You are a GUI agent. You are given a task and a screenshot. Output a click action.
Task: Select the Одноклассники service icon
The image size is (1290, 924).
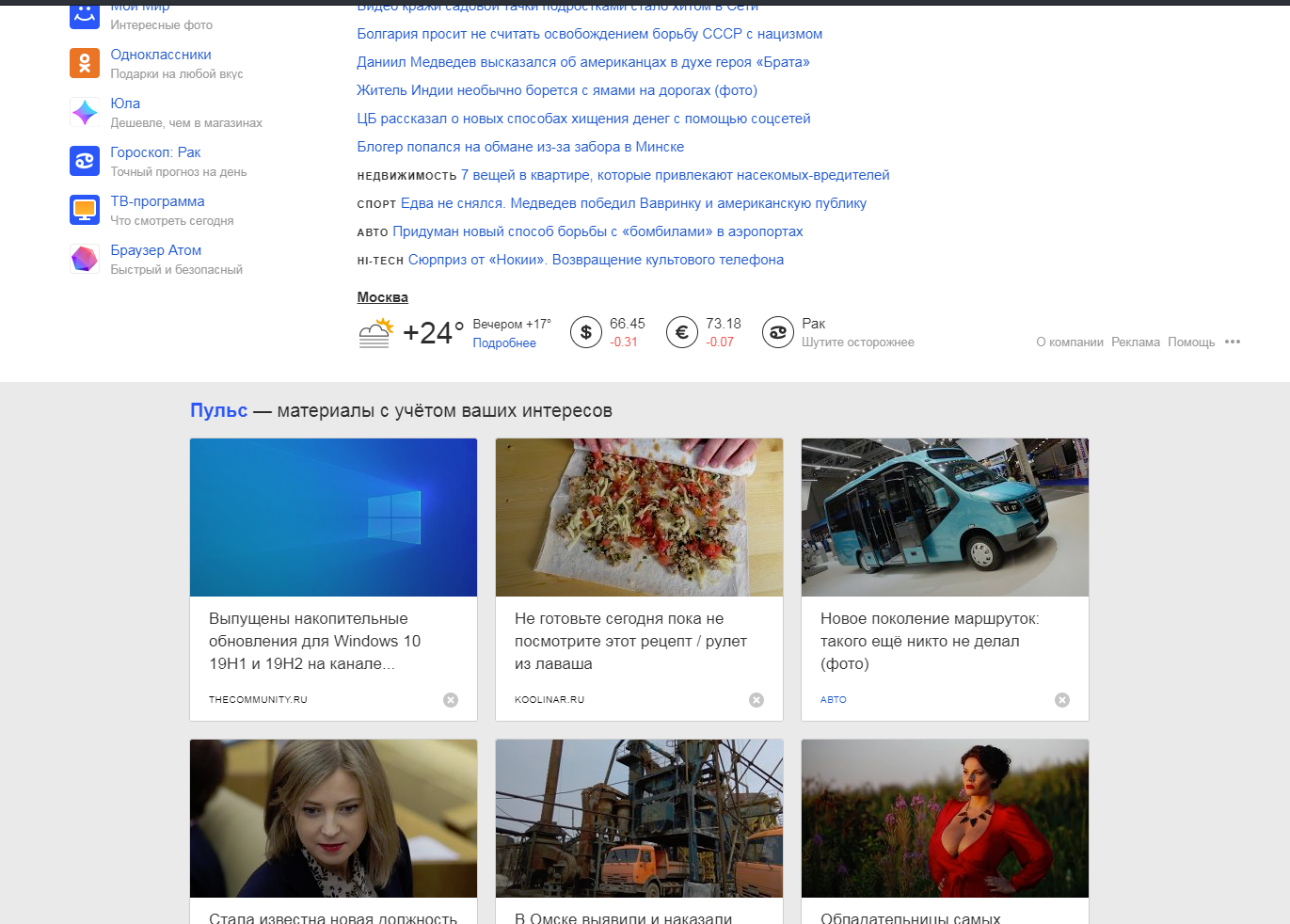[x=84, y=63]
